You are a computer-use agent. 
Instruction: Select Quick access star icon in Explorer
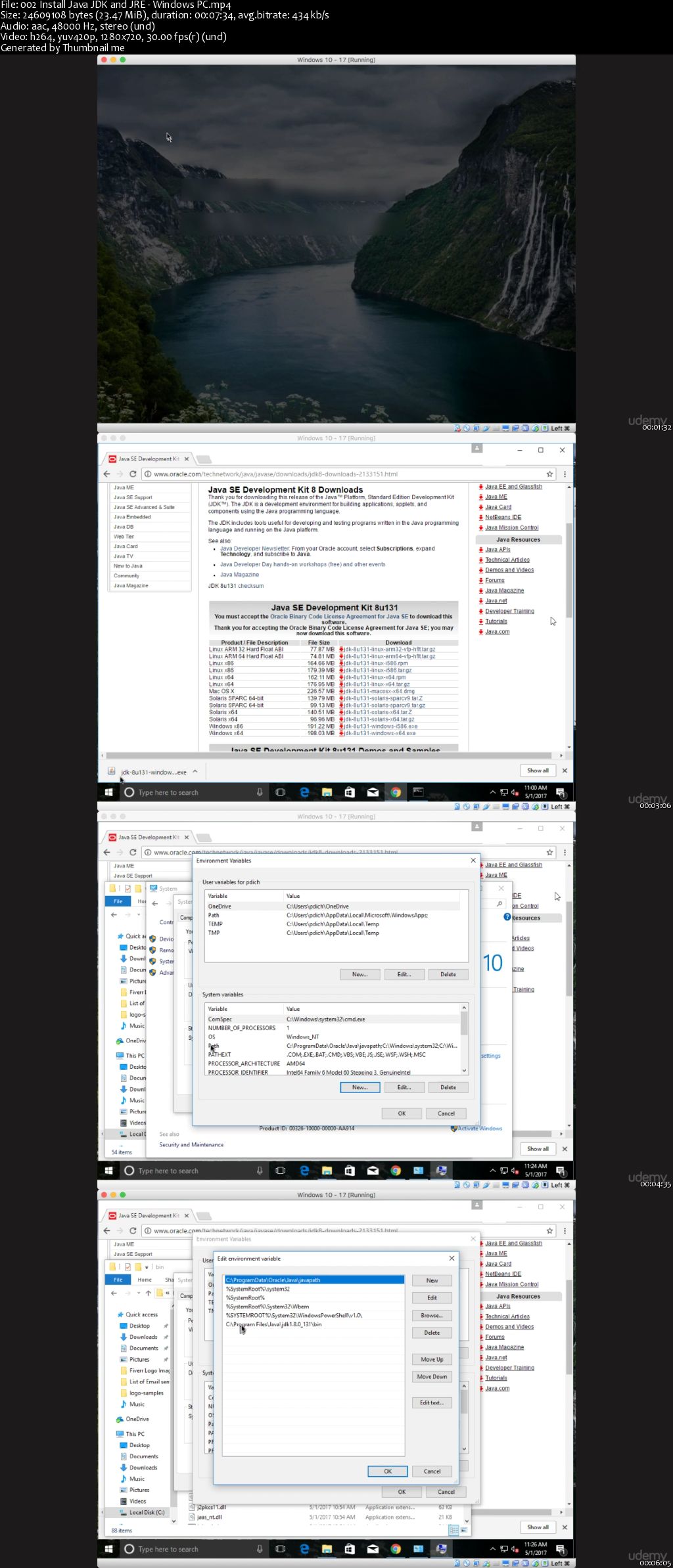120,1314
